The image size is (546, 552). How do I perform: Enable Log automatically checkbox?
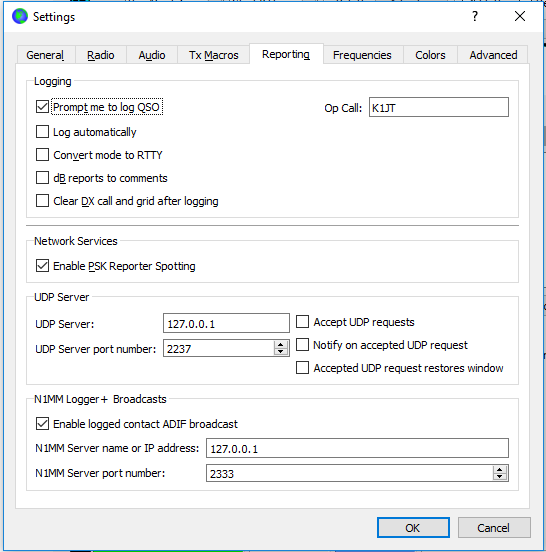pos(42,132)
